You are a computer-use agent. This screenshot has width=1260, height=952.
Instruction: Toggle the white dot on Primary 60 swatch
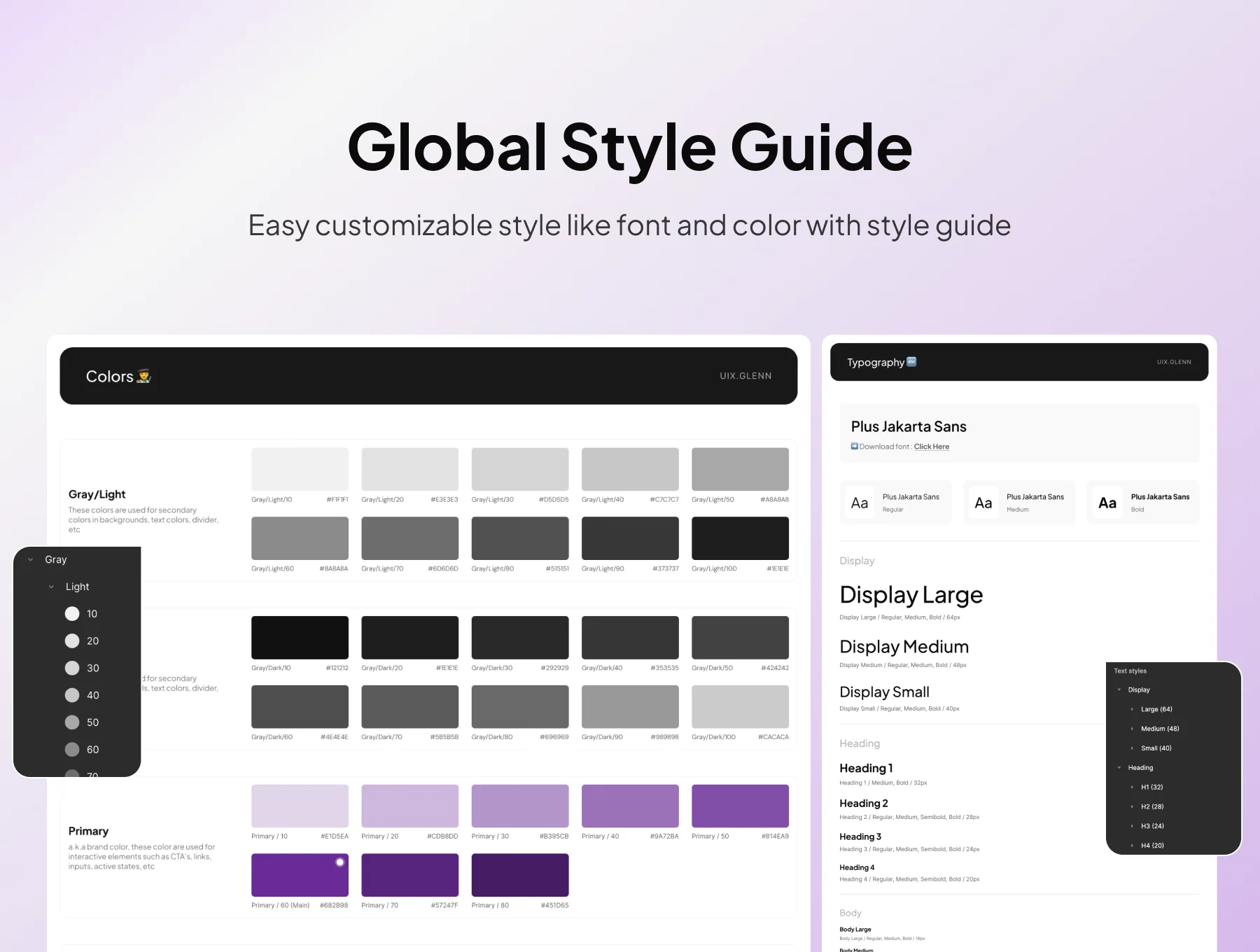tap(340, 862)
